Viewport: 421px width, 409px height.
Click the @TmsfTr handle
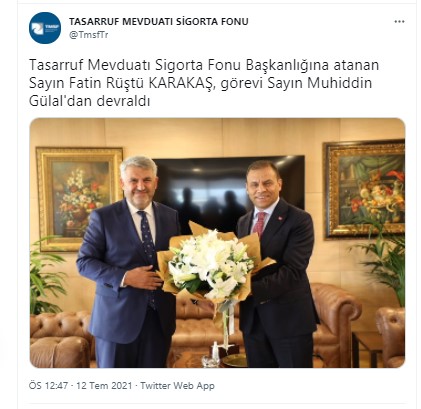(x=89, y=35)
